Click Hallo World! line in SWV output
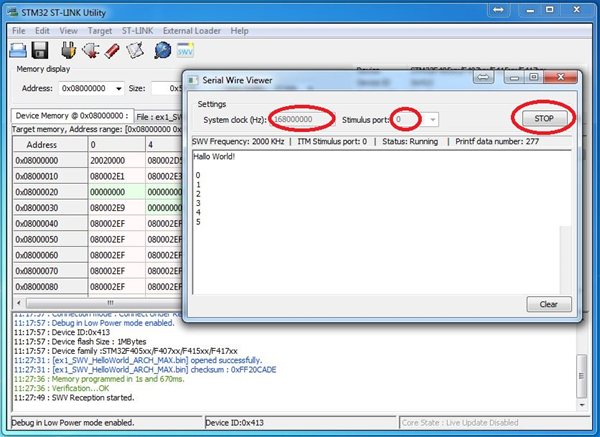The width and height of the screenshot is (600, 437). (x=214, y=157)
